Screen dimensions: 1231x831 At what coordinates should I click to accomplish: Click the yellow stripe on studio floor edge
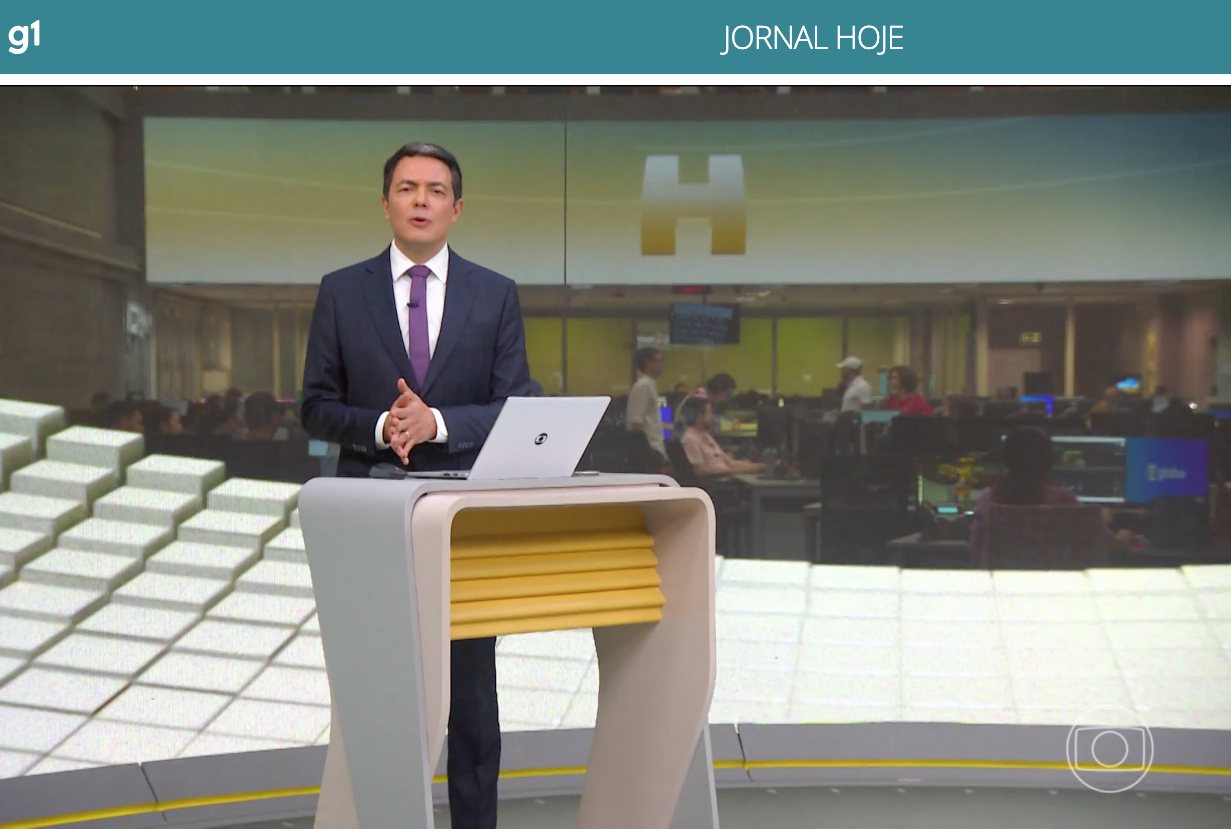tap(900, 767)
